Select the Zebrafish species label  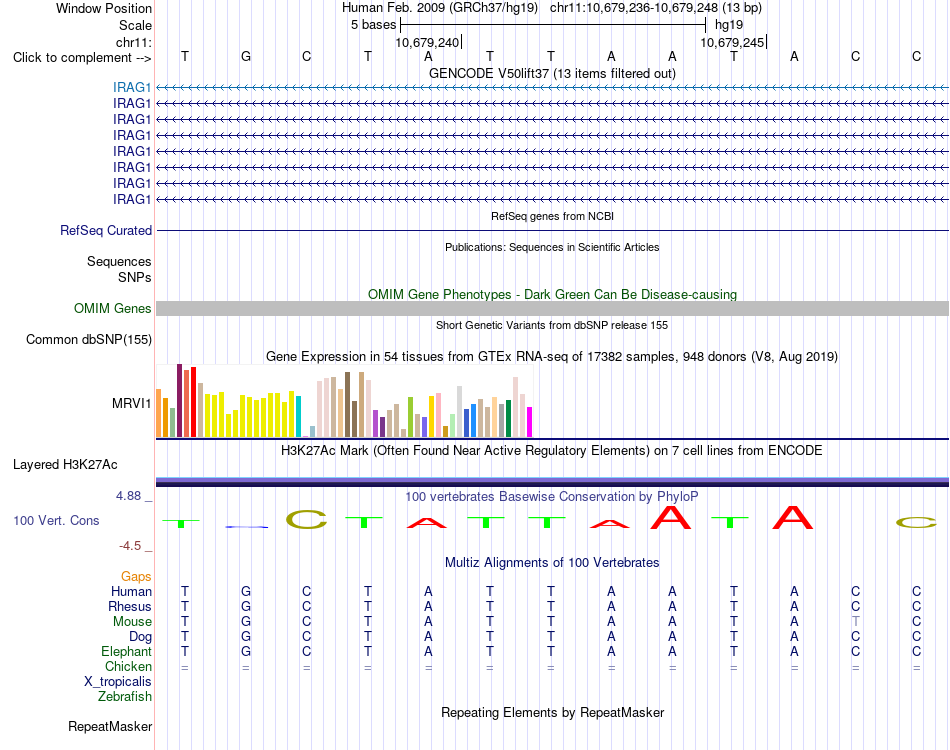(x=125, y=697)
